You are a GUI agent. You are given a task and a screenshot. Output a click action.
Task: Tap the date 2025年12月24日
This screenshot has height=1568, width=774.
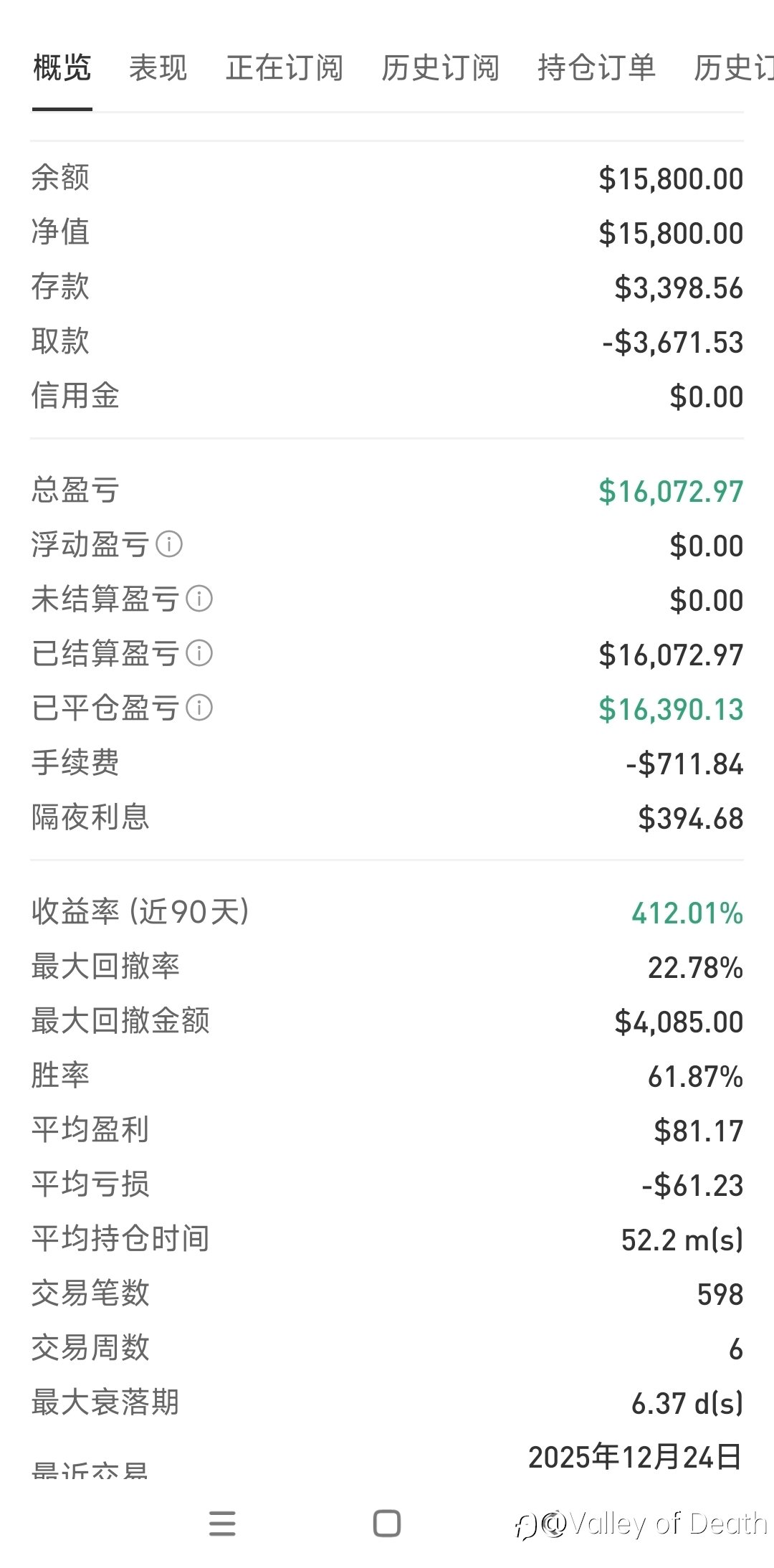(634, 1457)
